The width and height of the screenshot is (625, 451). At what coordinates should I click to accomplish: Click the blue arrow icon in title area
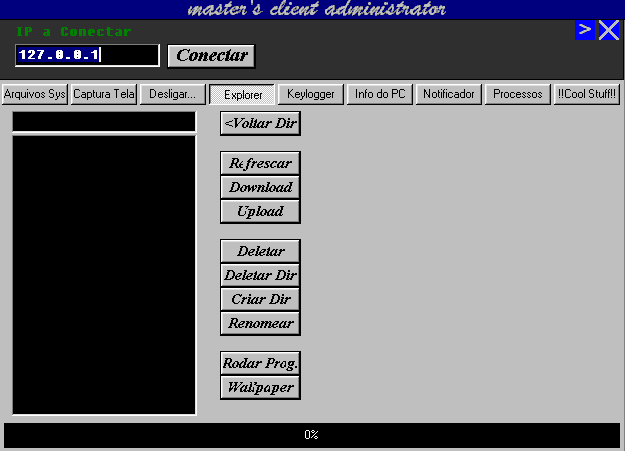tap(585, 30)
